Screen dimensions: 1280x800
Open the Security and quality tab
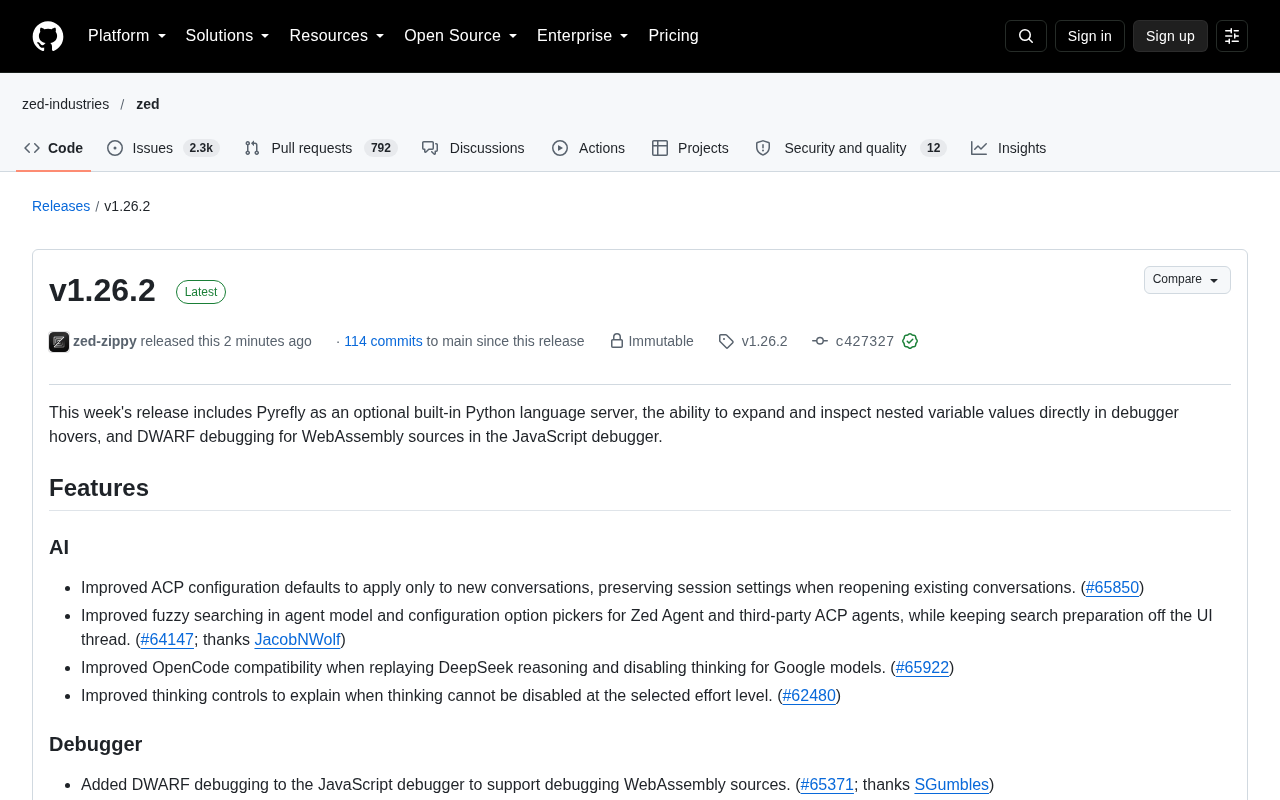pos(850,148)
